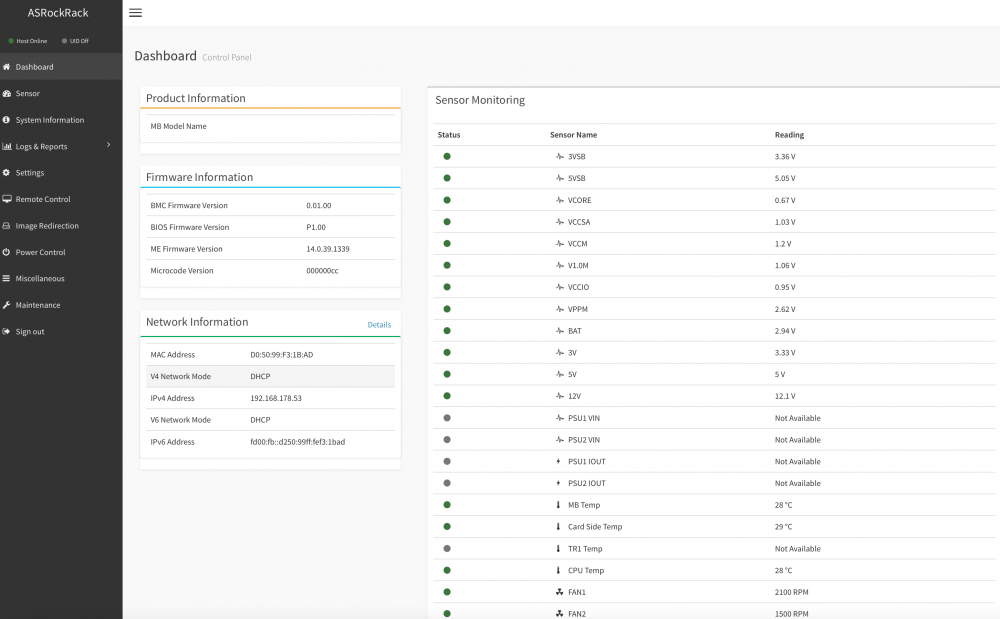Click the FAN1 fan icon
The width and height of the screenshot is (1000, 619).
(559, 592)
